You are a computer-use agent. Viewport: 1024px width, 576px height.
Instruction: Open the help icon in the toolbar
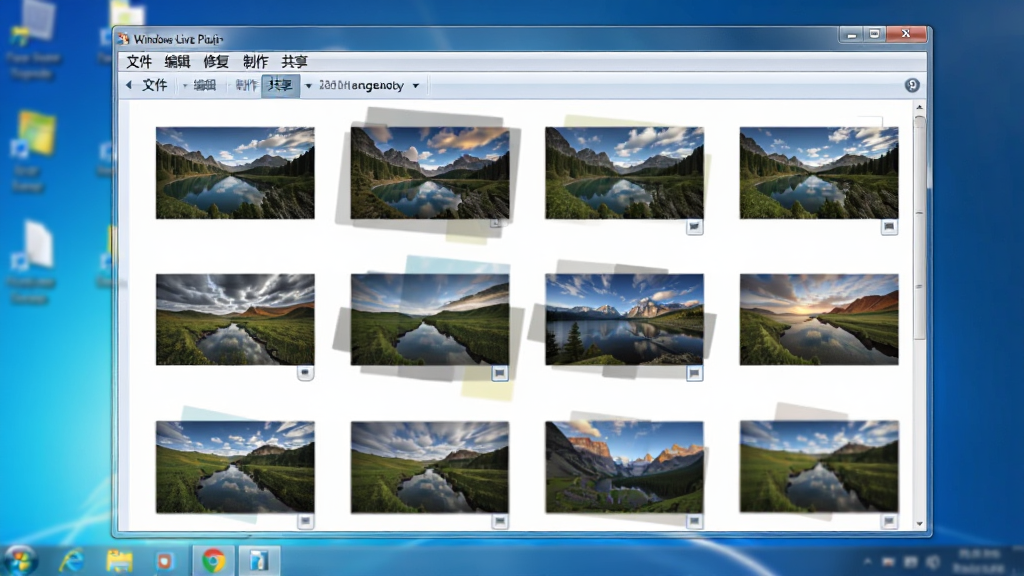pos(912,85)
